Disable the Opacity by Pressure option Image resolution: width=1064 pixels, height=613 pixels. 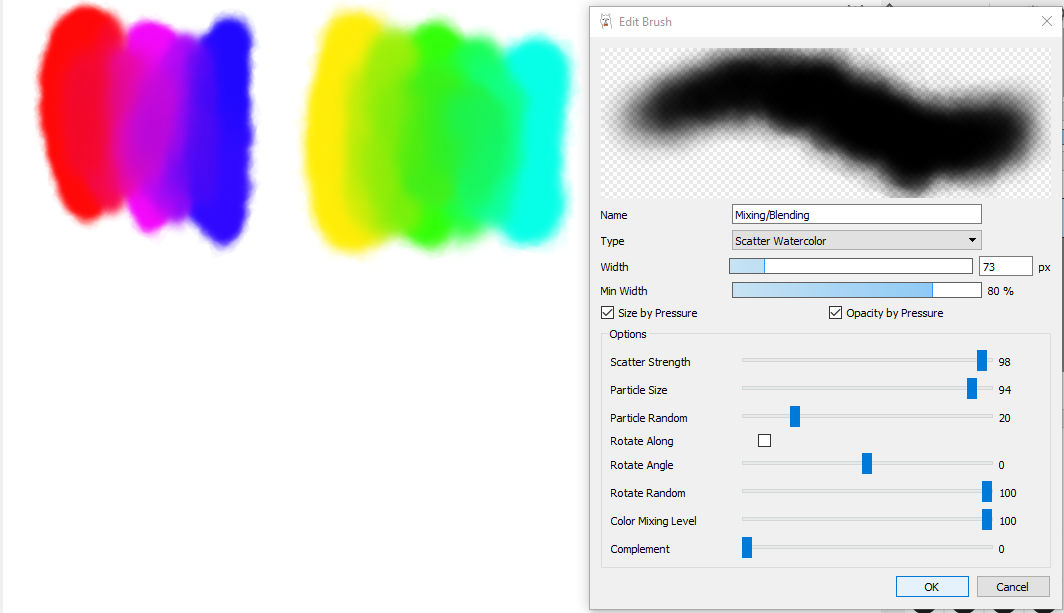(x=835, y=312)
